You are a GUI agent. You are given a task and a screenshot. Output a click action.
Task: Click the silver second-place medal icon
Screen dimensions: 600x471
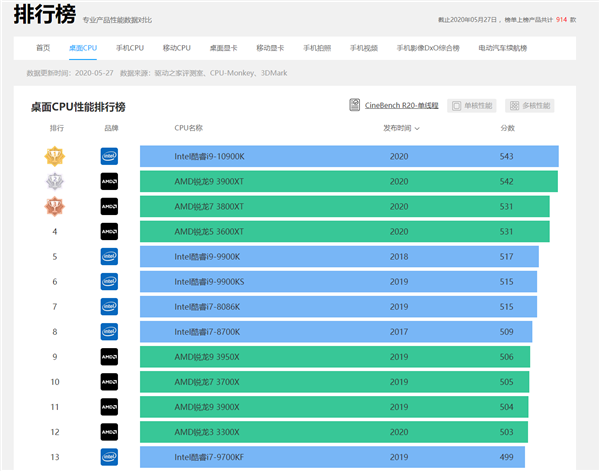tap(55, 181)
